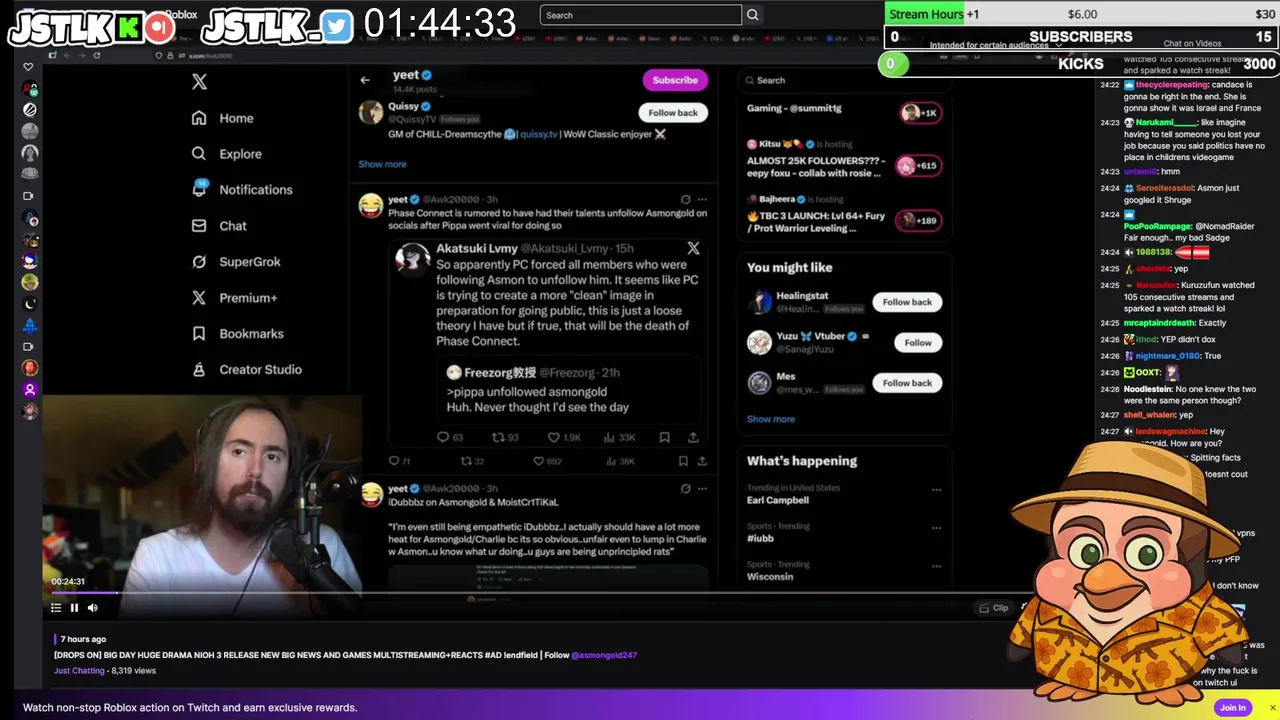Repost icon showing 93 reposts
The height and width of the screenshot is (720, 1280).
[x=498, y=437]
